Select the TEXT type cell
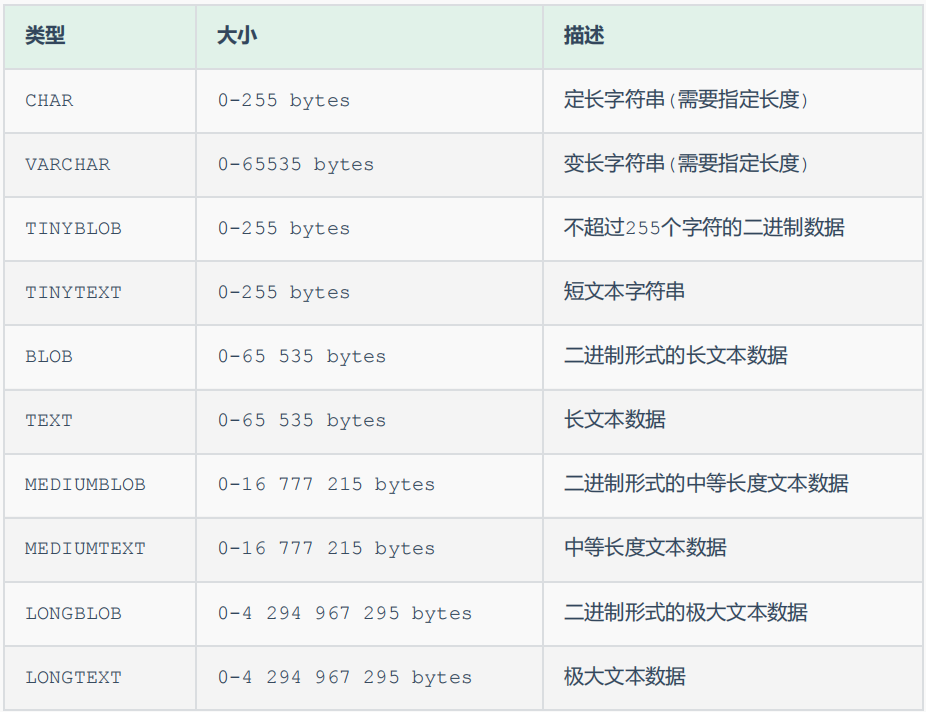 click(x=49, y=421)
